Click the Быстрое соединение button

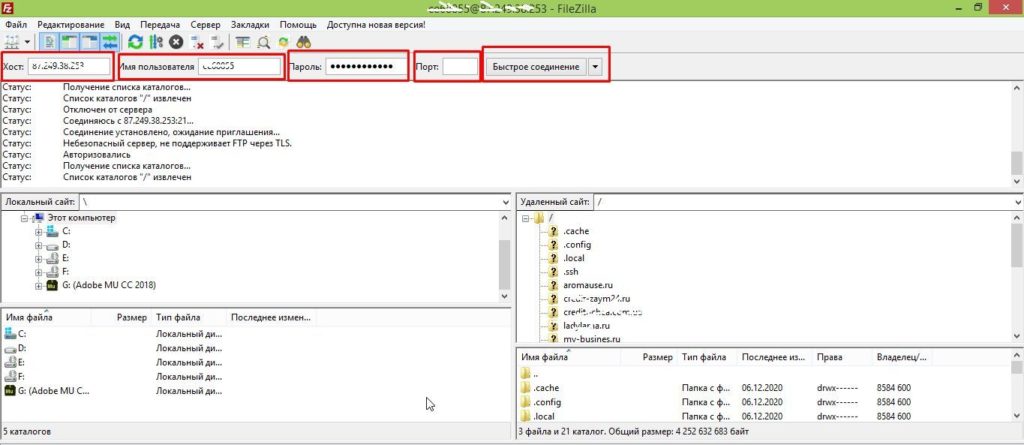coord(533,66)
